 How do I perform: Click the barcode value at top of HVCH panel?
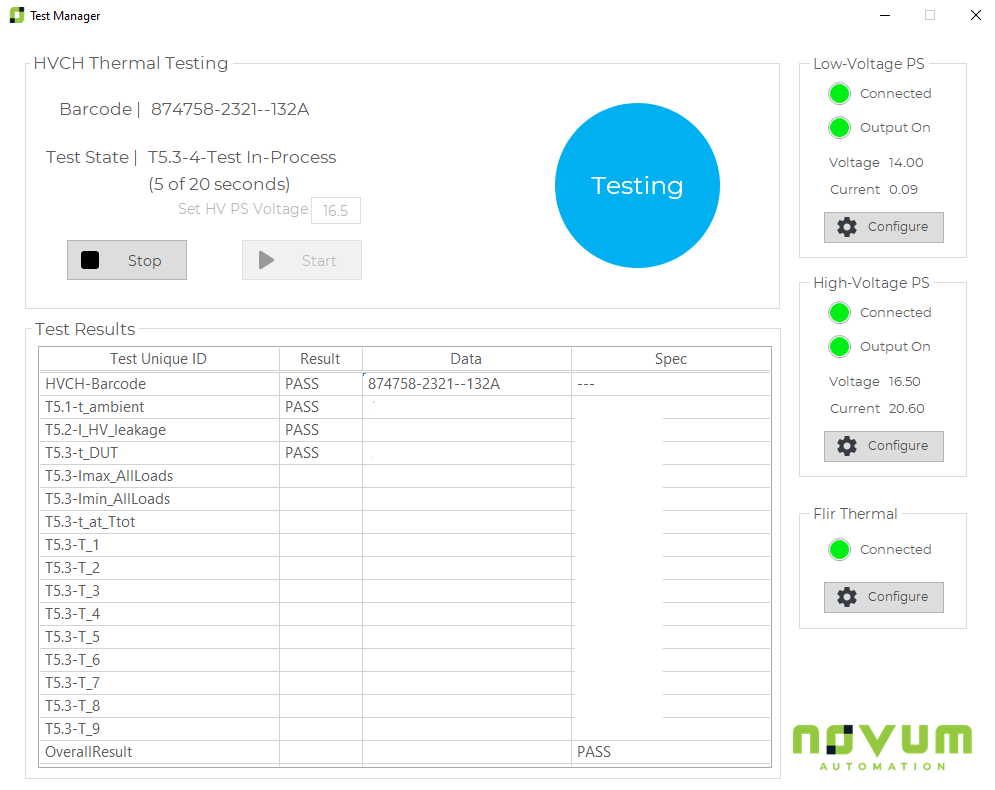[230, 109]
